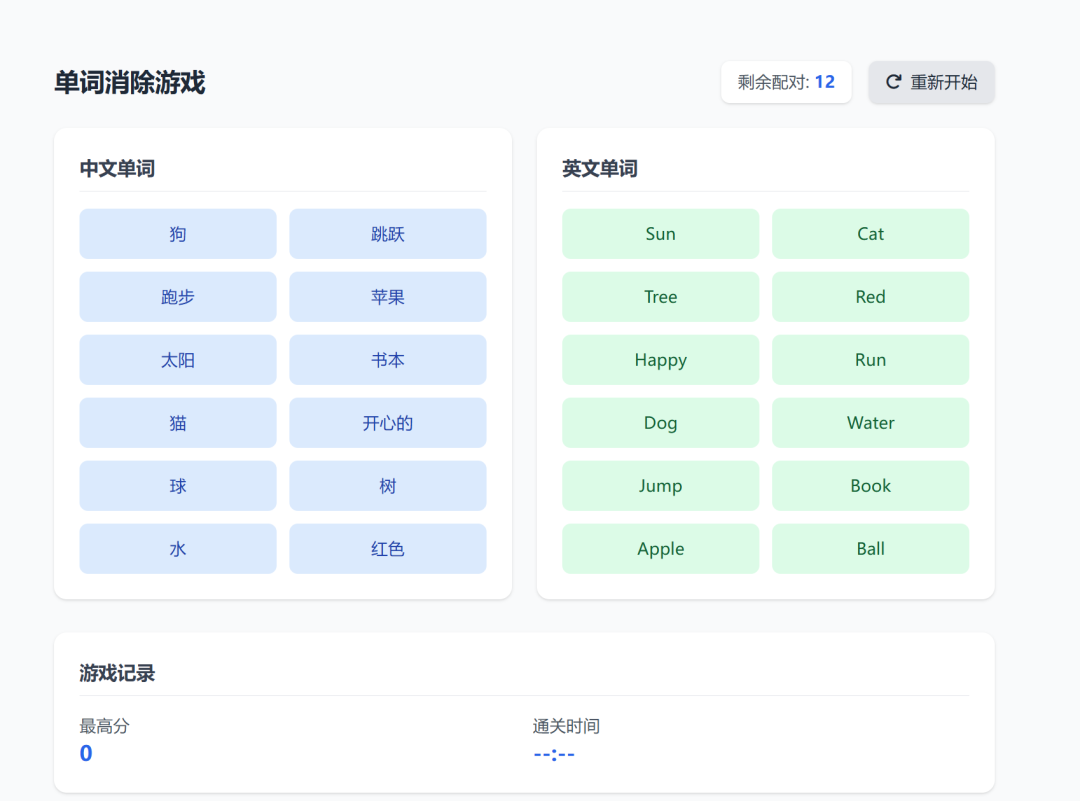Viewport: 1080px width, 801px height.
Task: Click the 红色 word card
Action: [387, 548]
